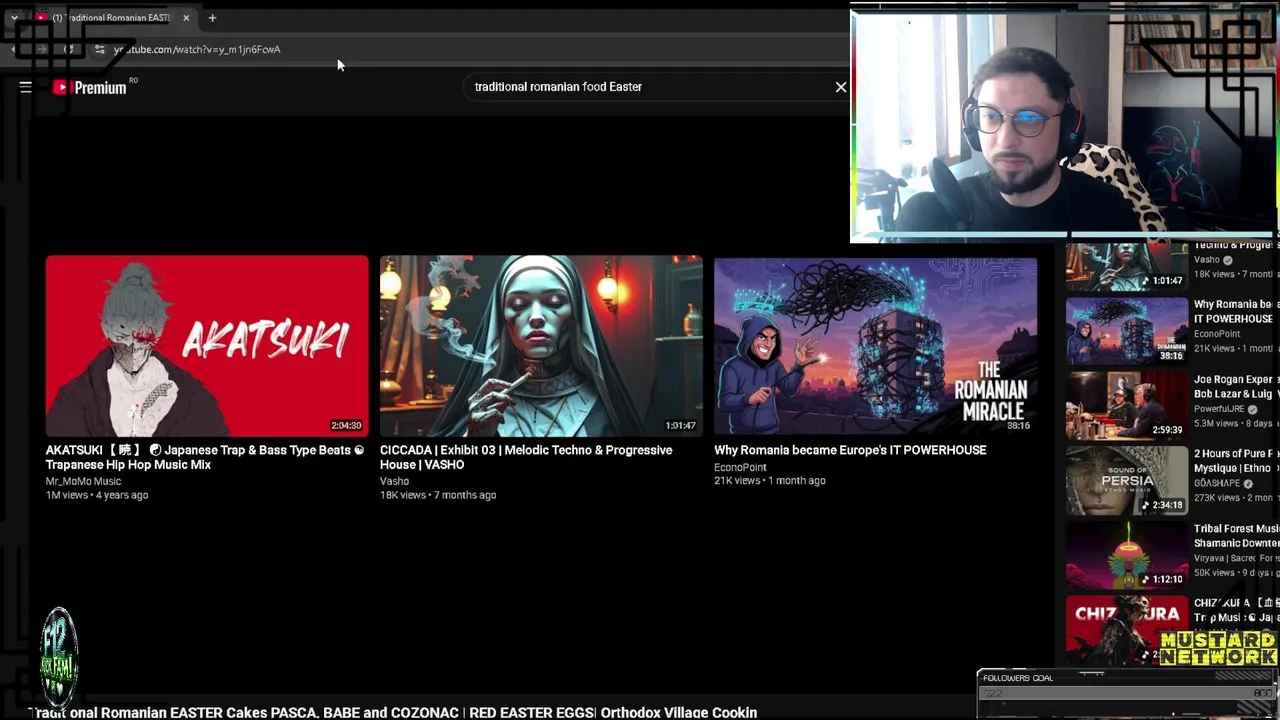Open the site information icon in address bar

point(99,49)
